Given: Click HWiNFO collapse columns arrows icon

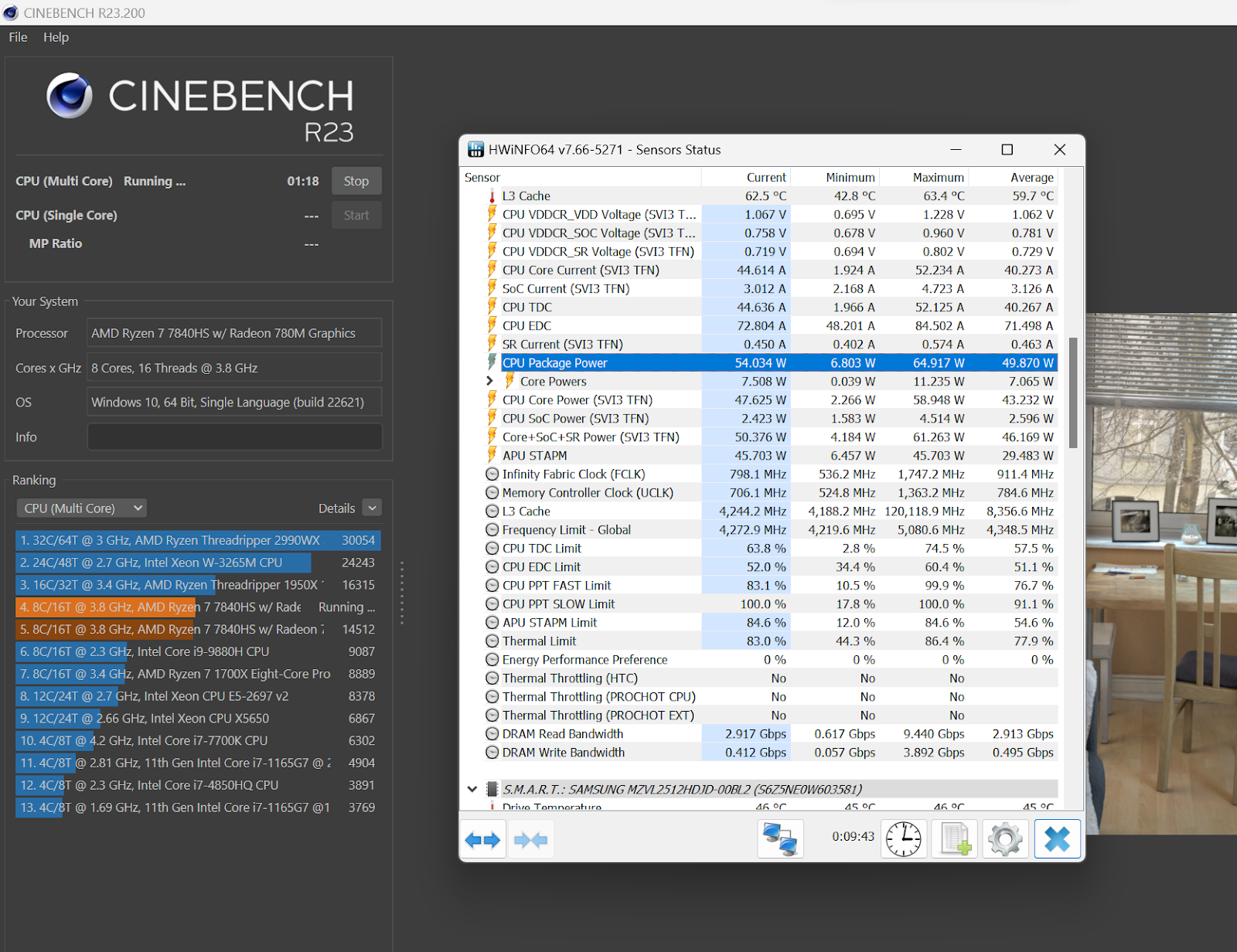Looking at the screenshot, I should click(530, 839).
